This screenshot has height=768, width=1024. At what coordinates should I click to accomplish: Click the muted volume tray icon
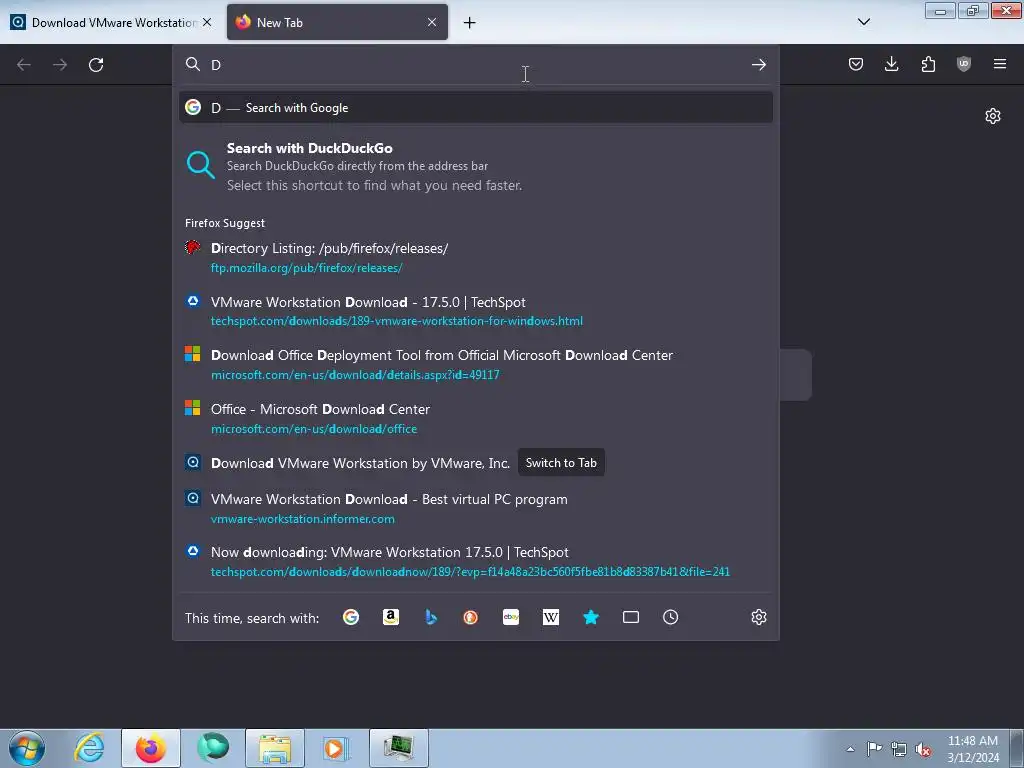[x=923, y=749]
